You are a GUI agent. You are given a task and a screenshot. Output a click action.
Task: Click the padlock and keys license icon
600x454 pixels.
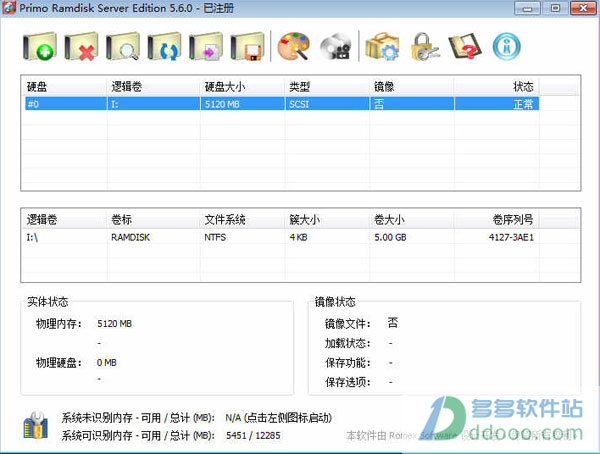click(425, 46)
